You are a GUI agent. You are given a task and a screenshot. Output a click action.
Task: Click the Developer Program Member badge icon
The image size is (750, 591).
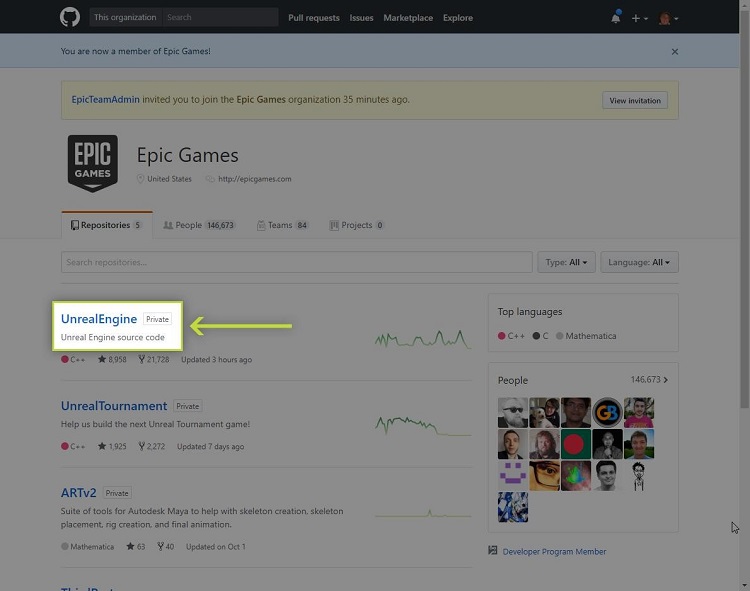coord(493,550)
